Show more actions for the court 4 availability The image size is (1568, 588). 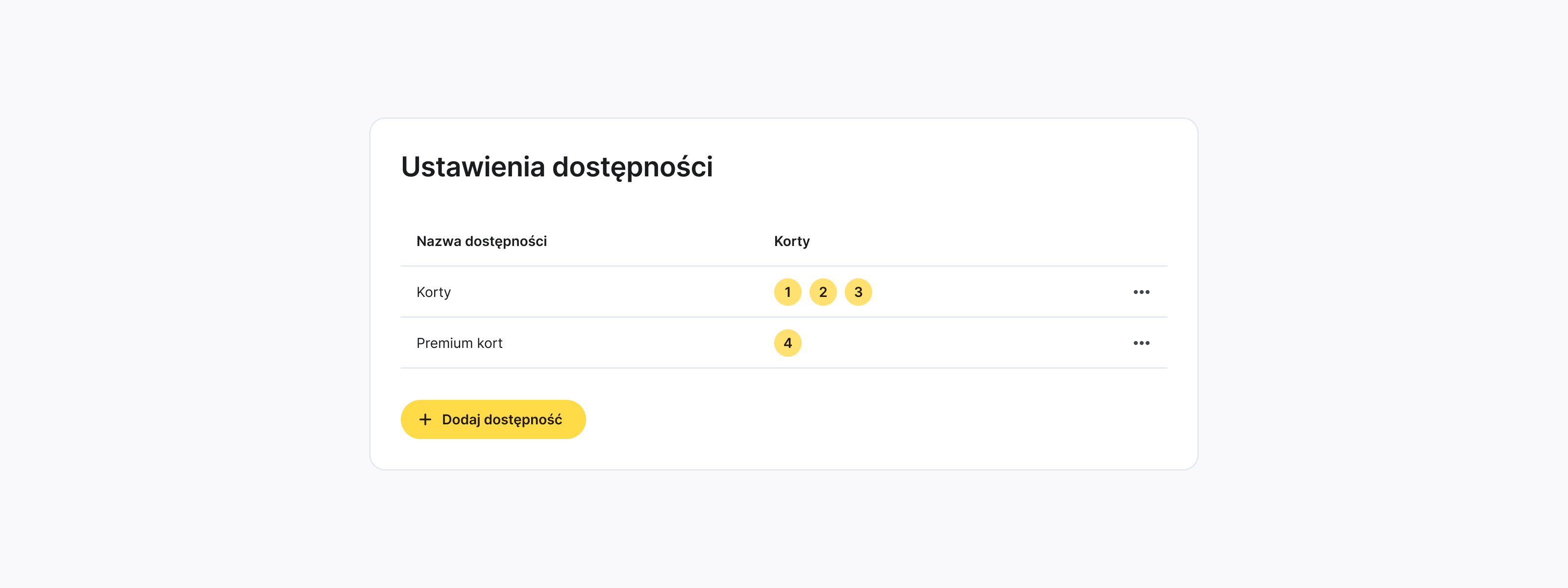(x=1141, y=343)
